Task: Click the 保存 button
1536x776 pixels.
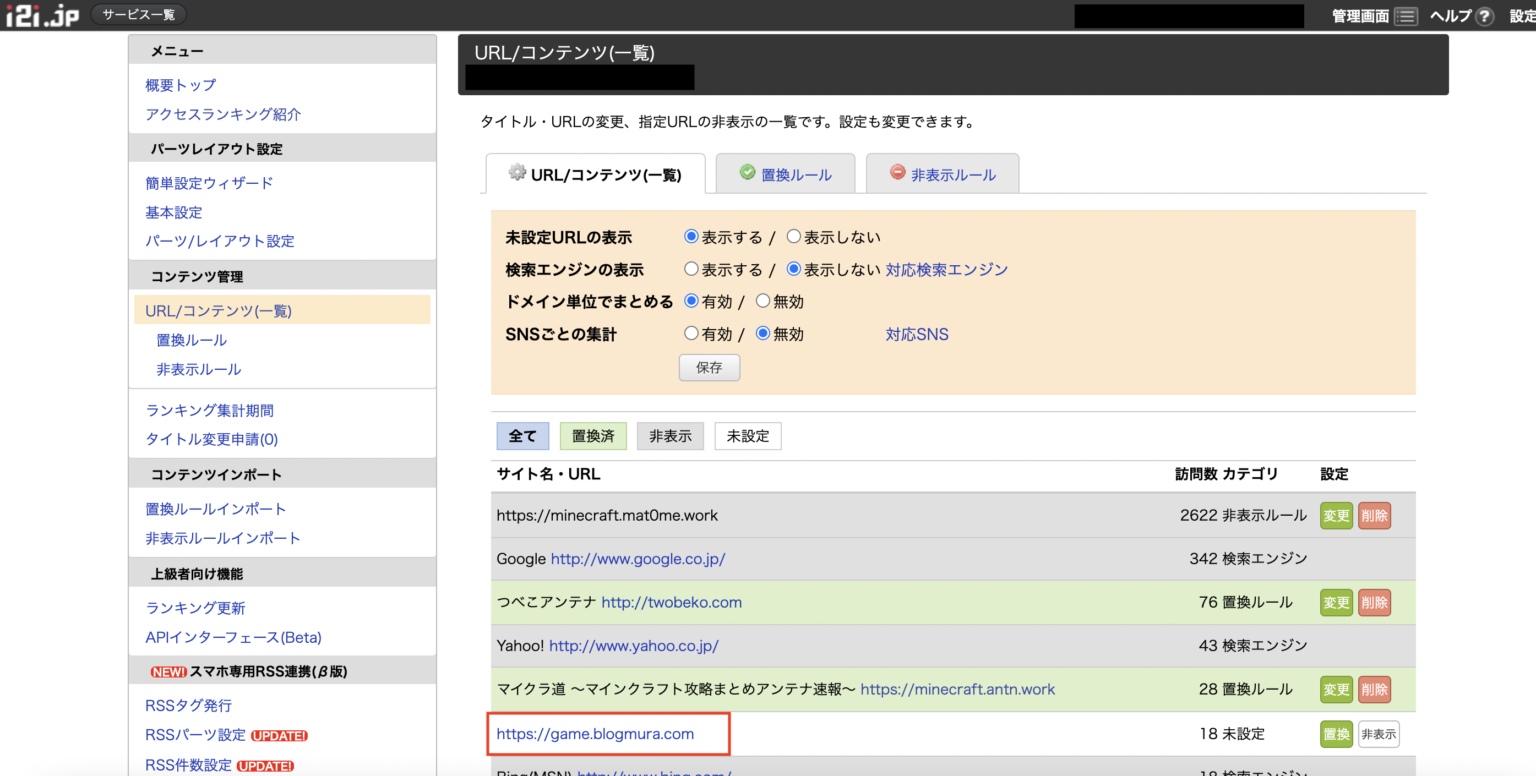Action: pyautogui.click(x=709, y=367)
